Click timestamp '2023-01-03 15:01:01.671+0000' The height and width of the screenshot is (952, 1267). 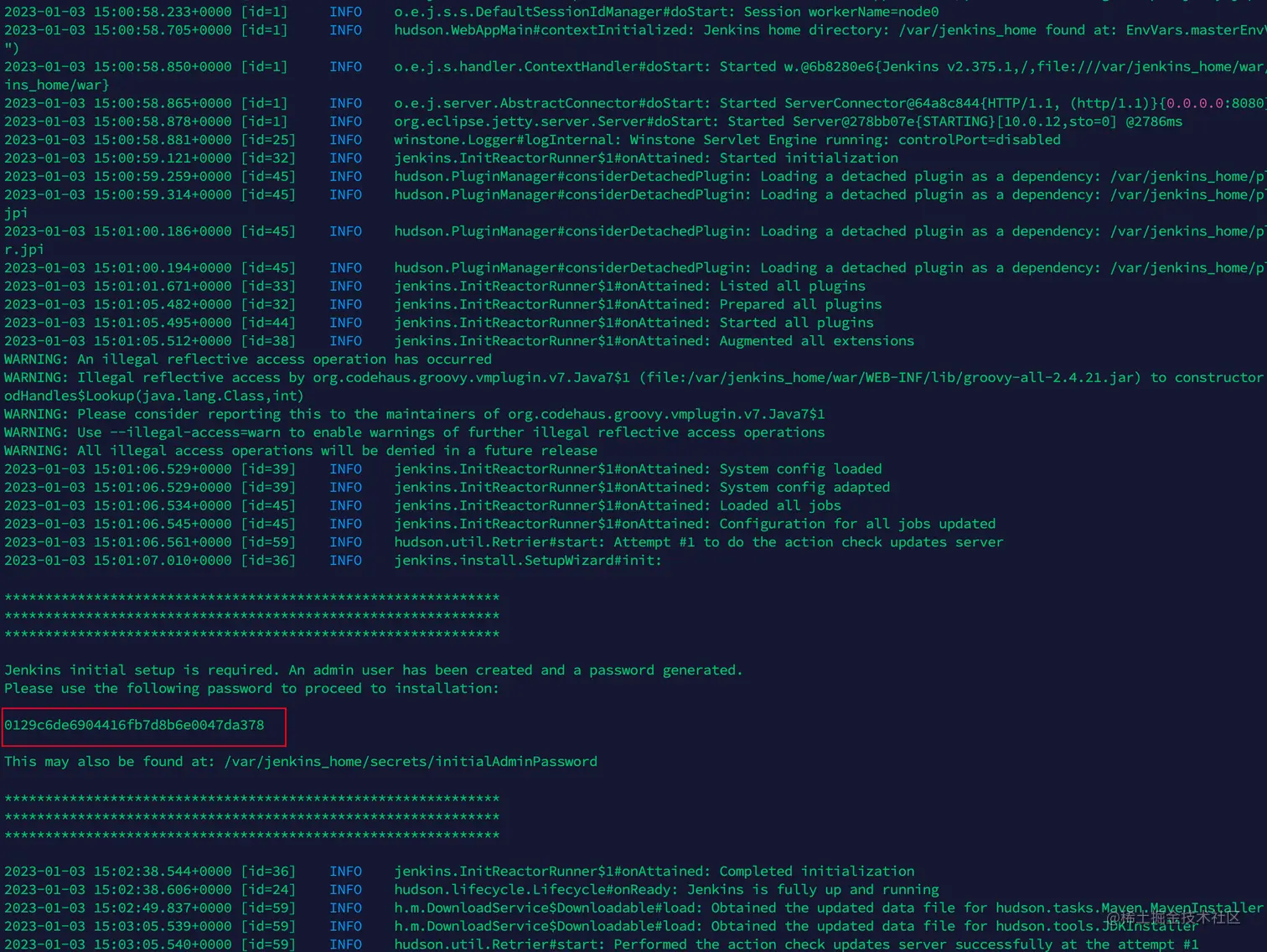tap(118, 287)
